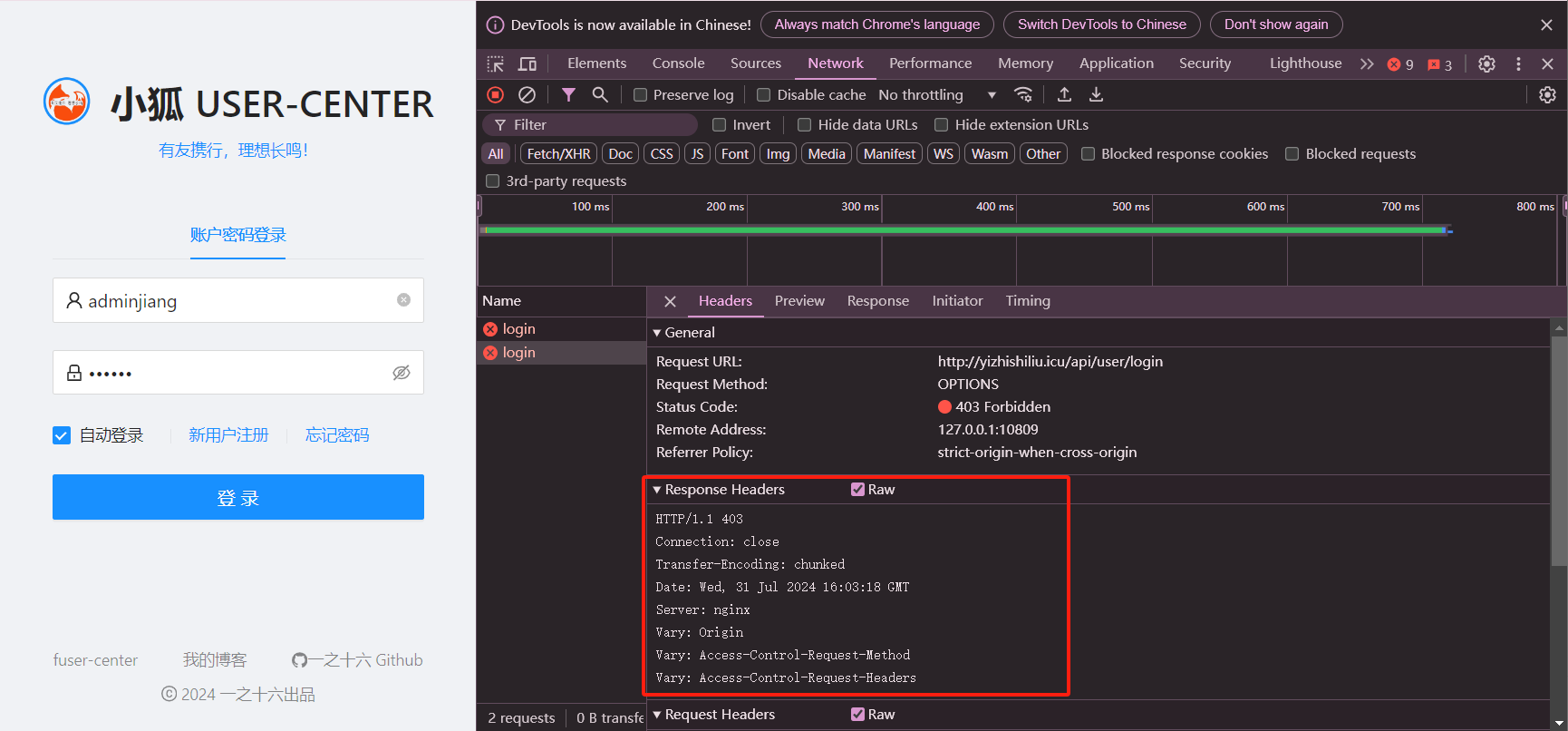Open the 新用户注册 link
Image resolution: width=1568 pixels, height=731 pixels.
coord(228,435)
